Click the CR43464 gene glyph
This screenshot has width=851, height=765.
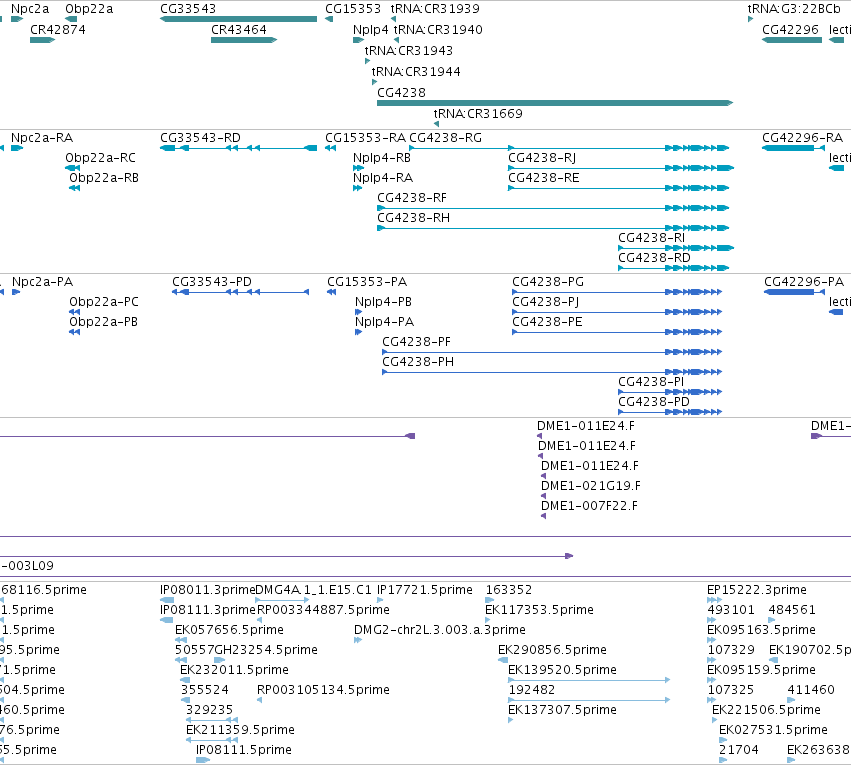244,40
